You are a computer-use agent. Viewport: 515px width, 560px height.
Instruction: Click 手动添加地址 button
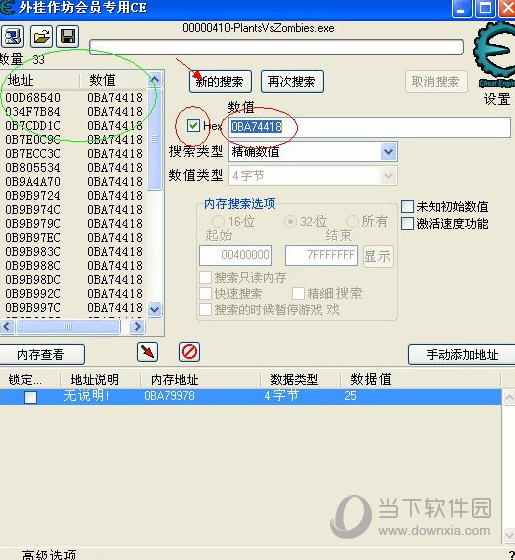(462, 354)
